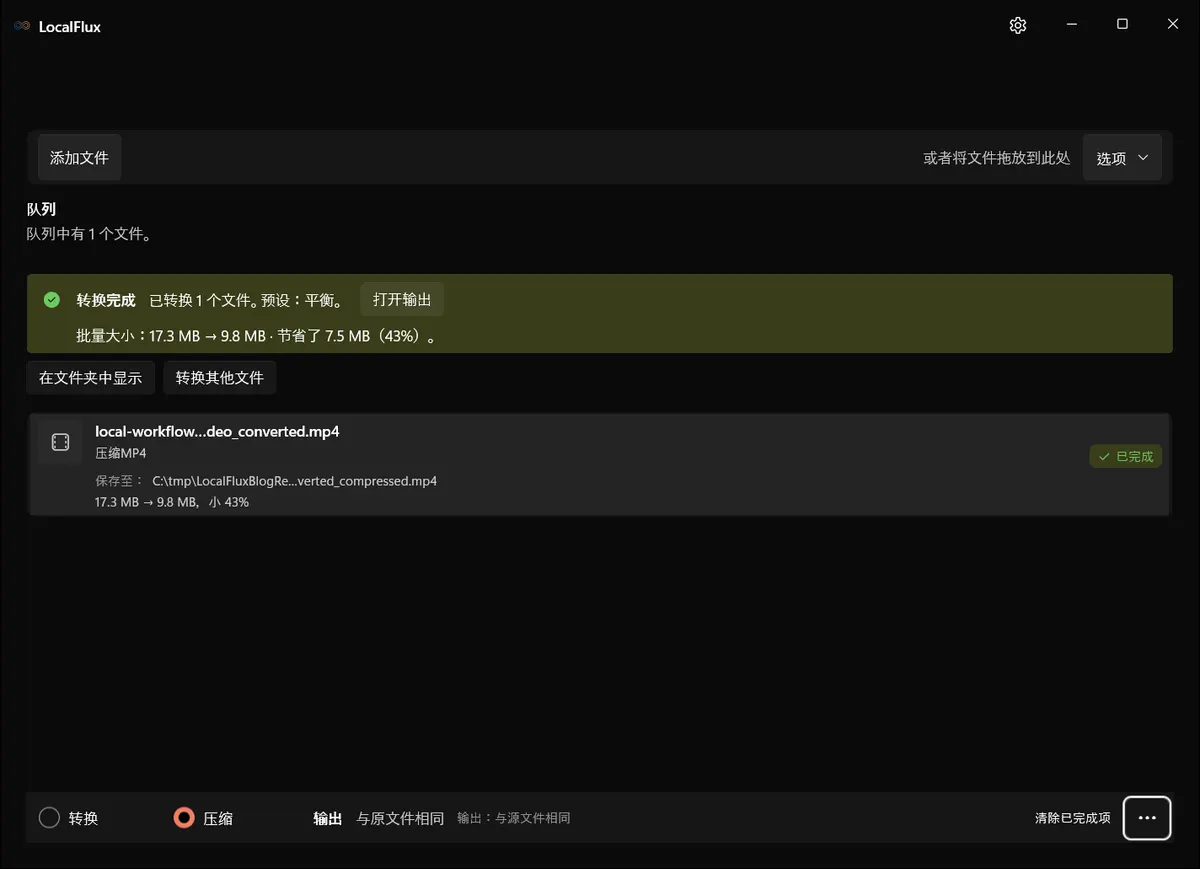Click the 添加文件 button
The width and height of the screenshot is (1200, 869).
pyautogui.click(x=79, y=158)
